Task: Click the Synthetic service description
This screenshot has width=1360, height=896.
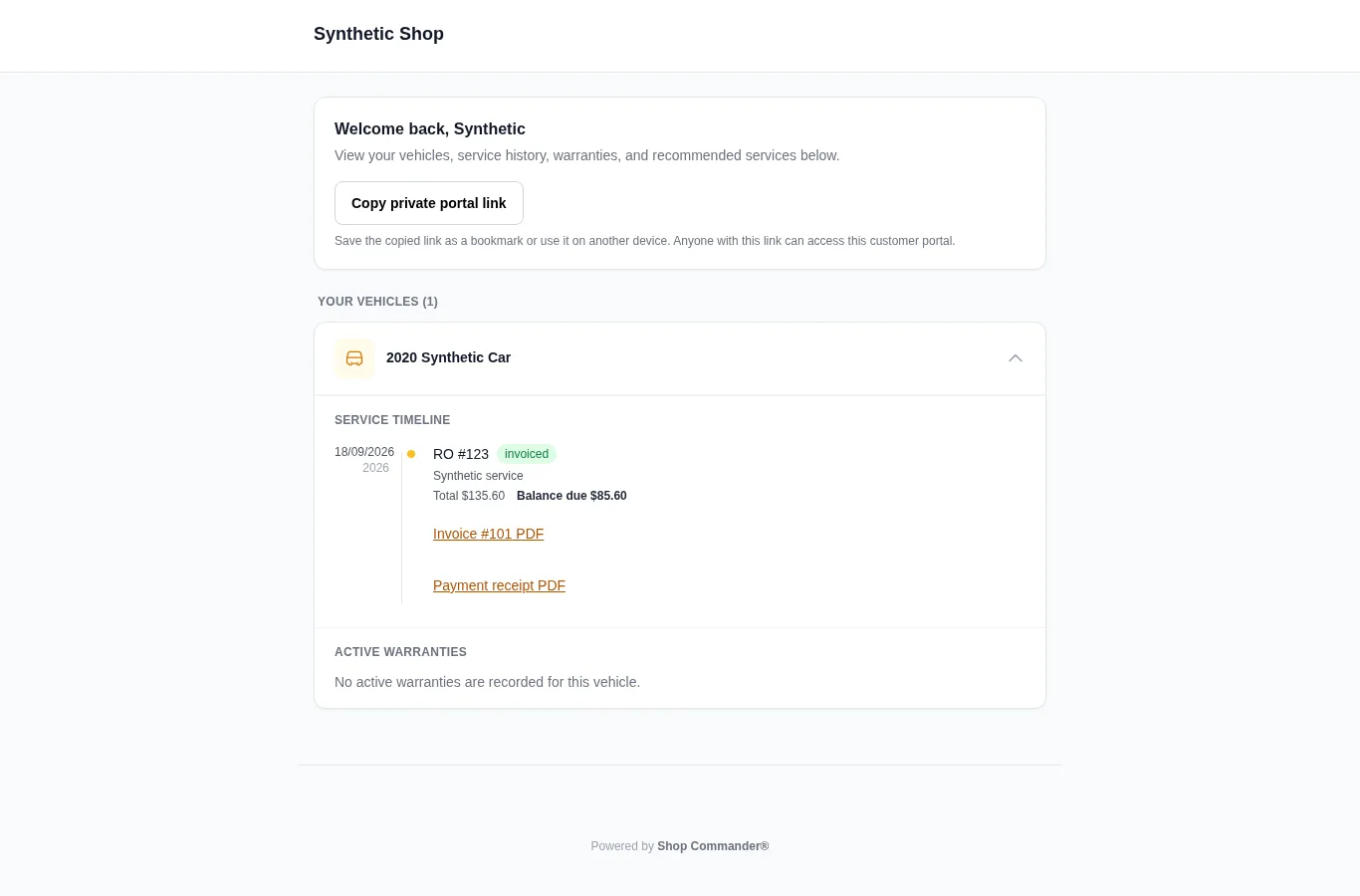Action: pyautogui.click(x=478, y=476)
